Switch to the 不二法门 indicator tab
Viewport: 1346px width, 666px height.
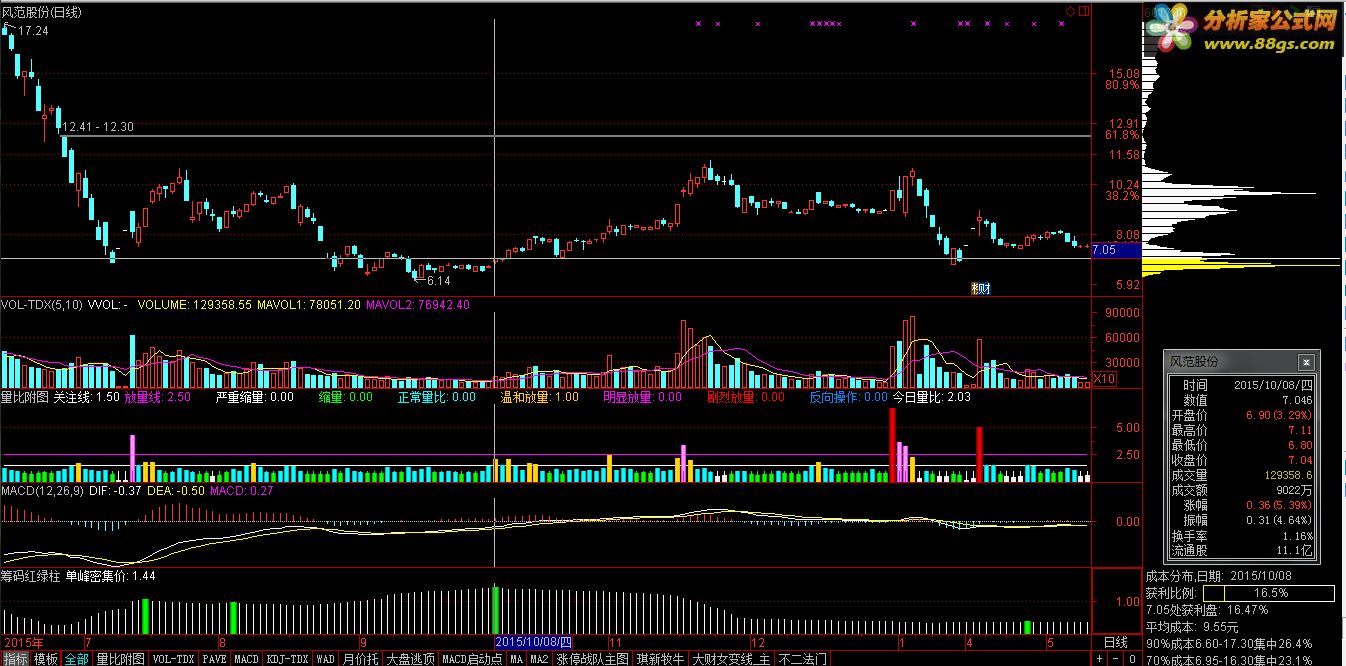802,659
